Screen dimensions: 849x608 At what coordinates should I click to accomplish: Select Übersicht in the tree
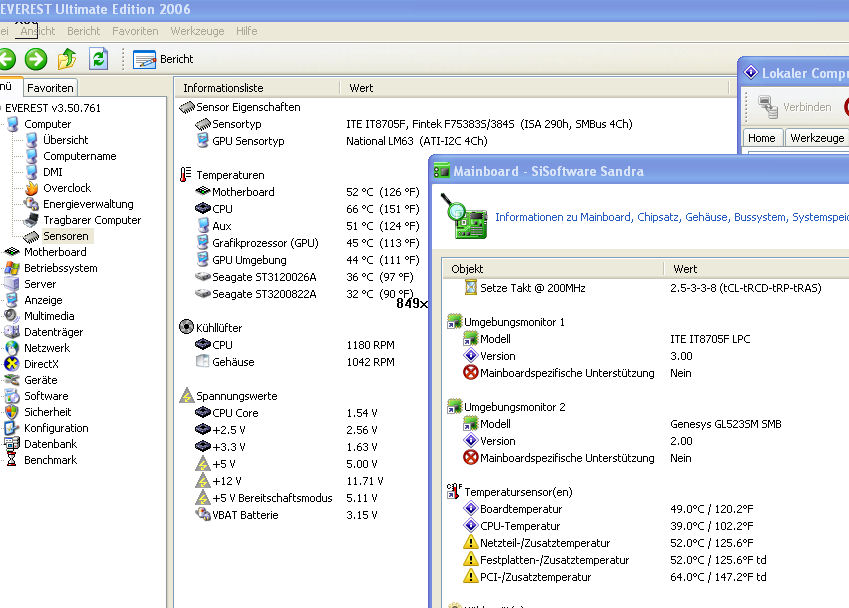(x=66, y=140)
